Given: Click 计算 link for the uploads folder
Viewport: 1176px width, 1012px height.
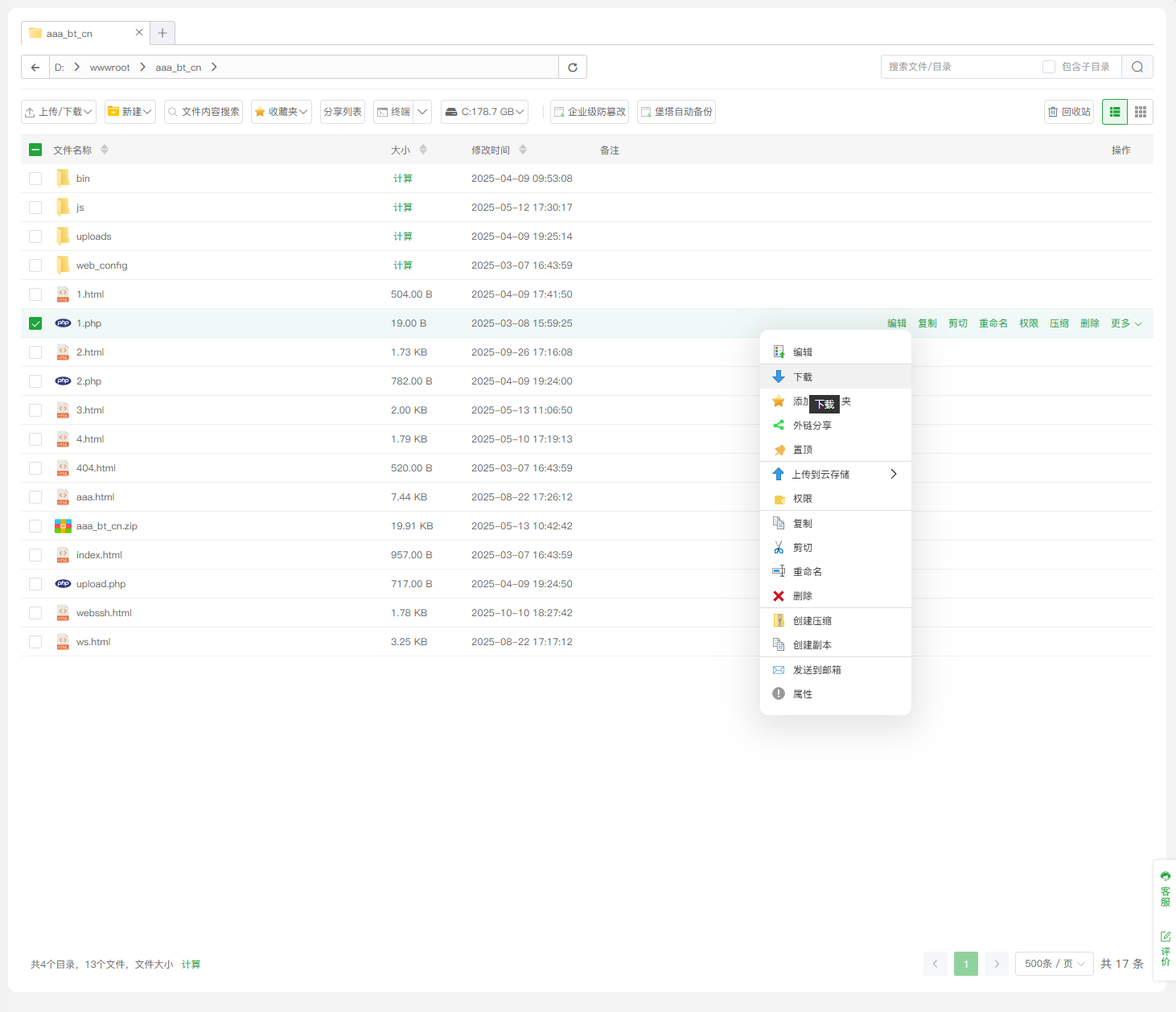Looking at the screenshot, I should click(x=403, y=237).
